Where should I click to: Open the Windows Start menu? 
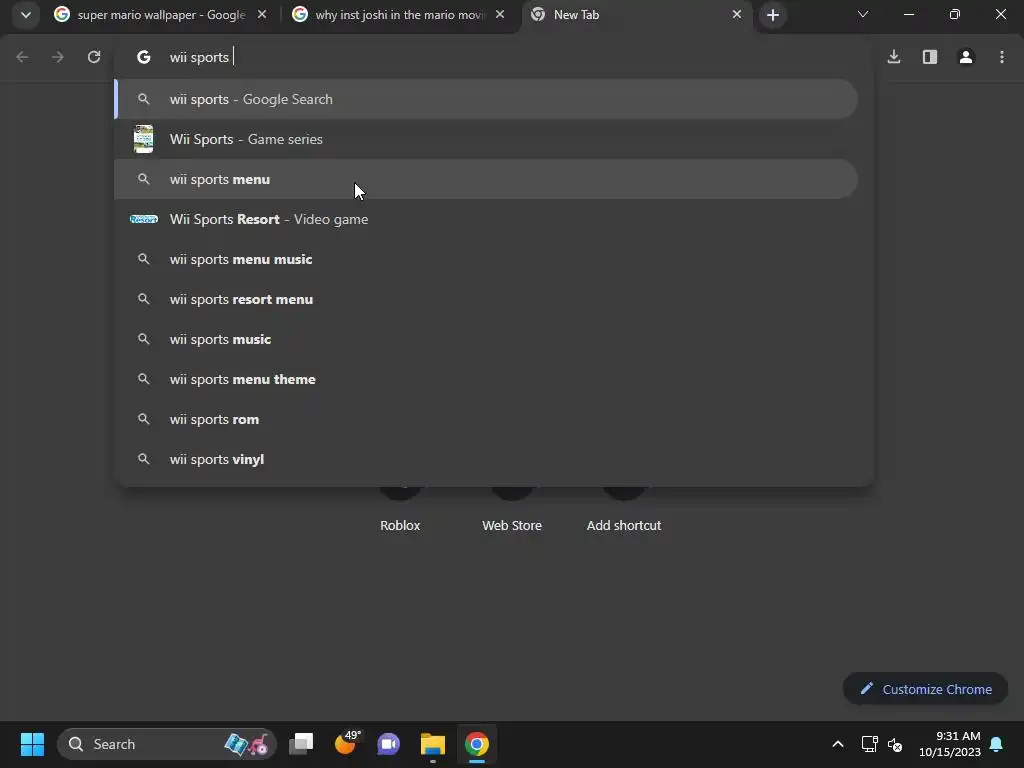[x=32, y=744]
